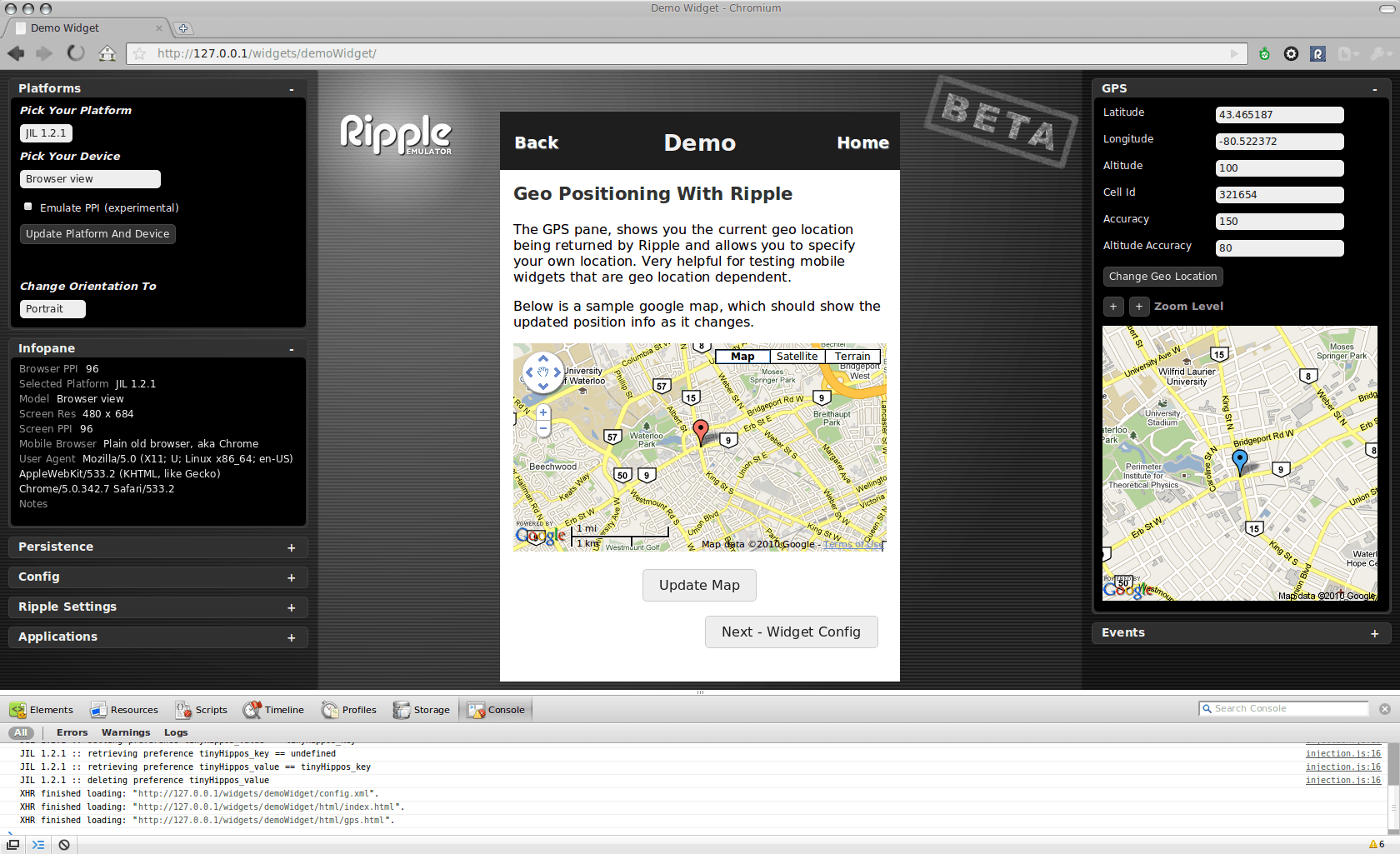Enable the Emulate PPI checkbox
The width and height of the screenshot is (1400, 854).
[28, 207]
